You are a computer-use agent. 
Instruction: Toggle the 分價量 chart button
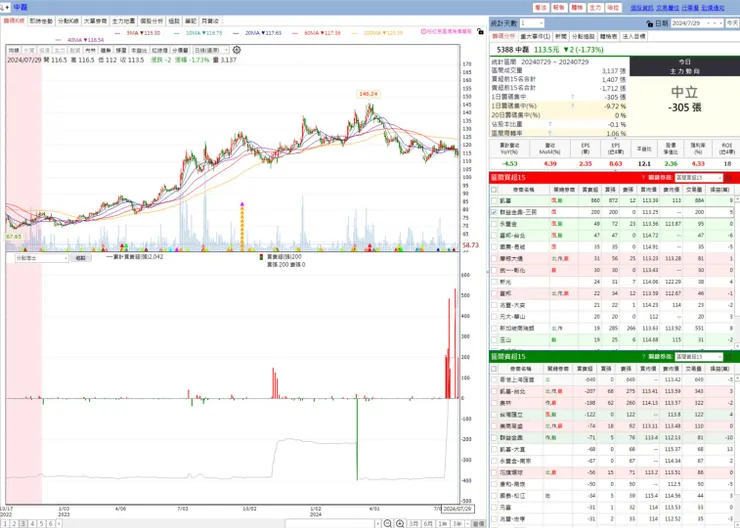(x=180, y=50)
